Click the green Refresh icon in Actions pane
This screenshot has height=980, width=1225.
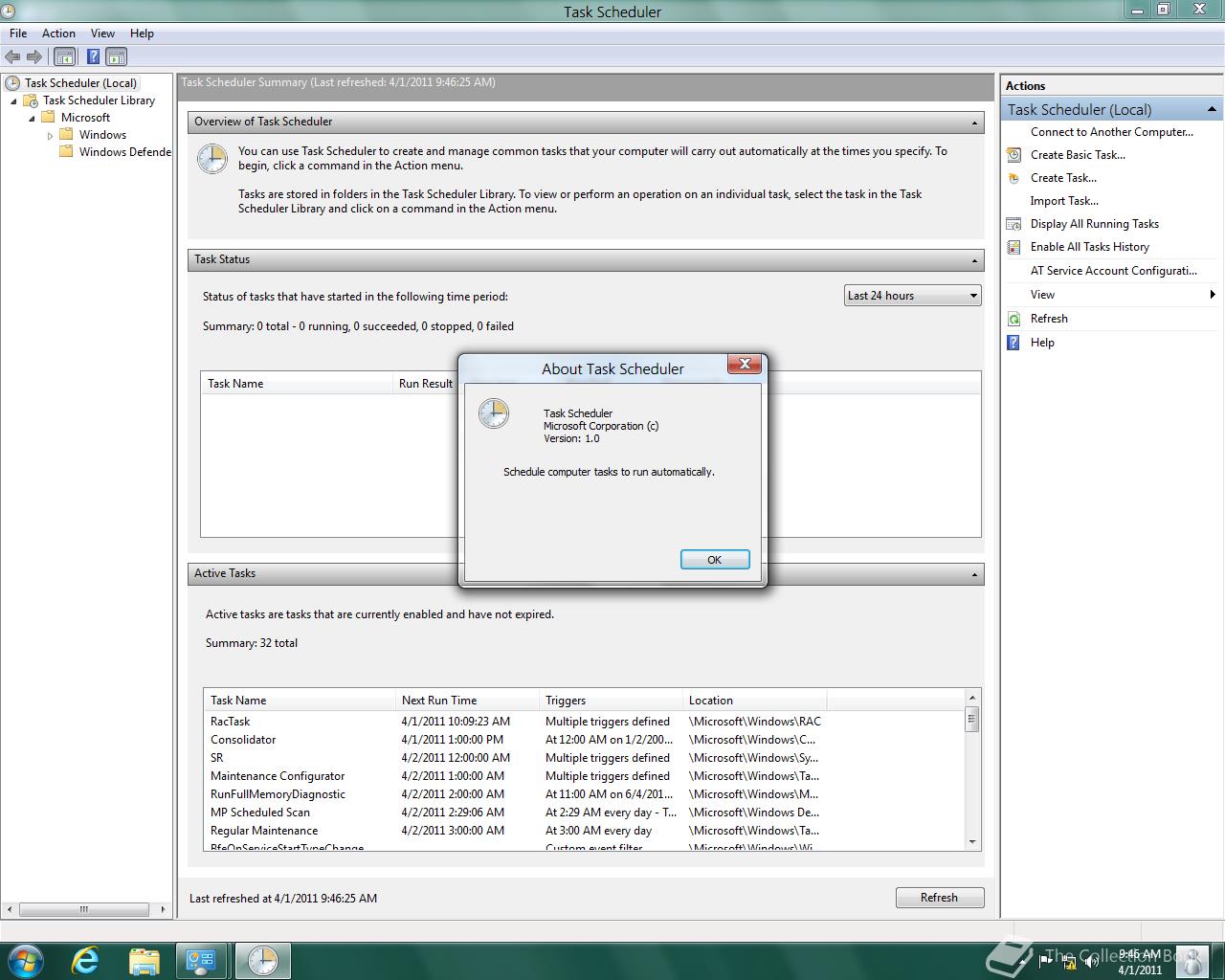point(1013,319)
